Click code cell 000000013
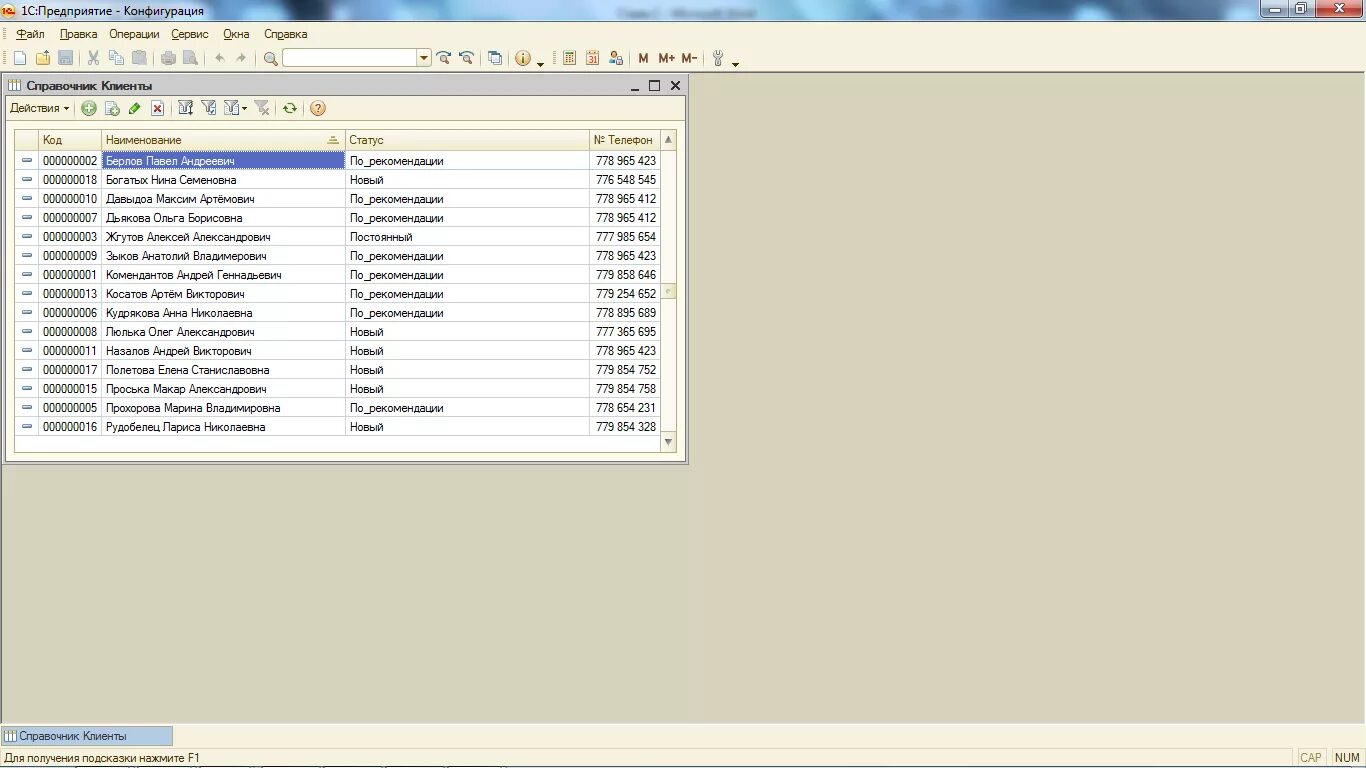This screenshot has height=768, width=1366. [x=70, y=294]
